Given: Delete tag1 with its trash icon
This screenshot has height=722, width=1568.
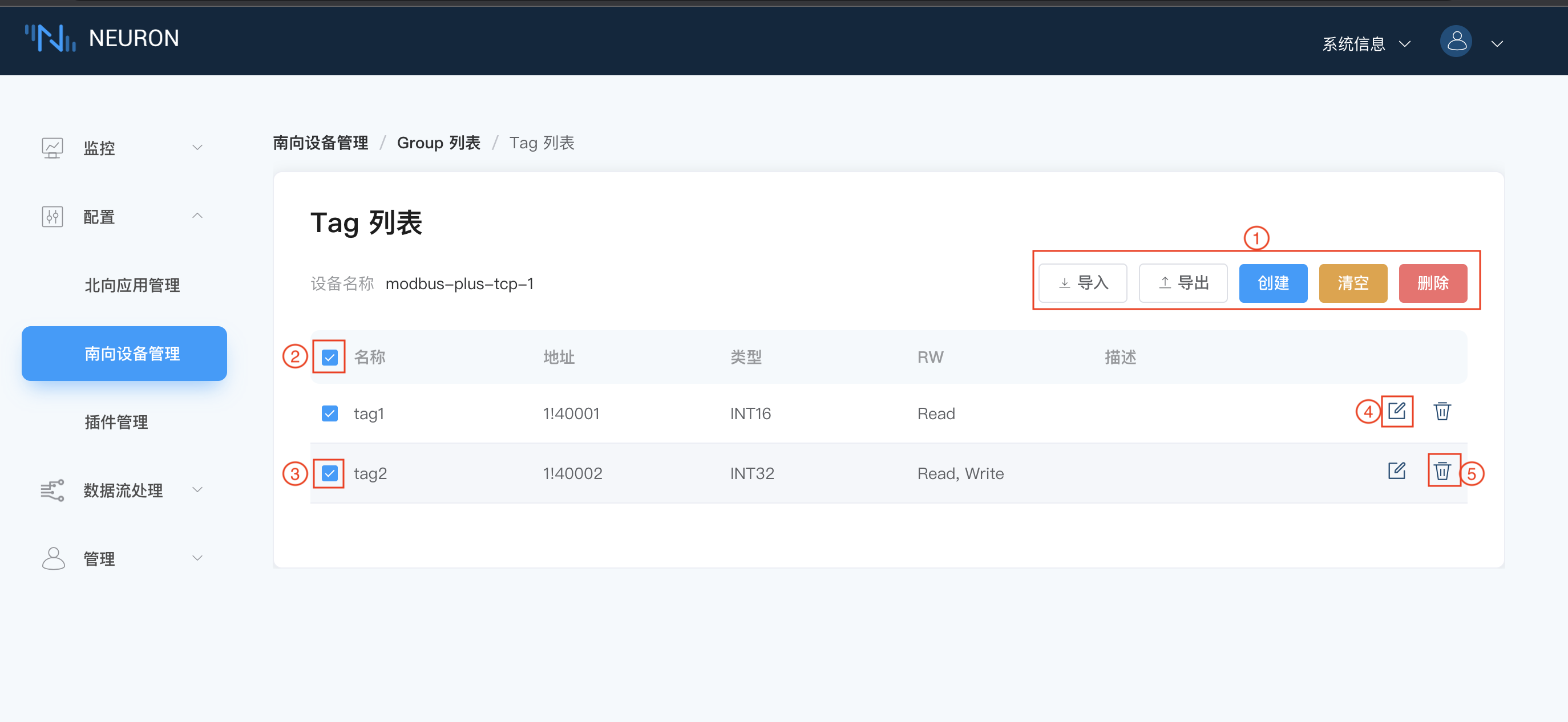Looking at the screenshot, I should [x=1442, y=411].
